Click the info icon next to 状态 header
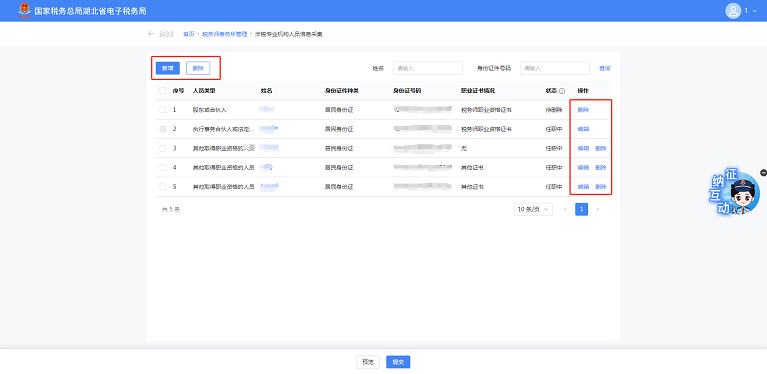This screenshot has width=767, height=374. (562, 91)
